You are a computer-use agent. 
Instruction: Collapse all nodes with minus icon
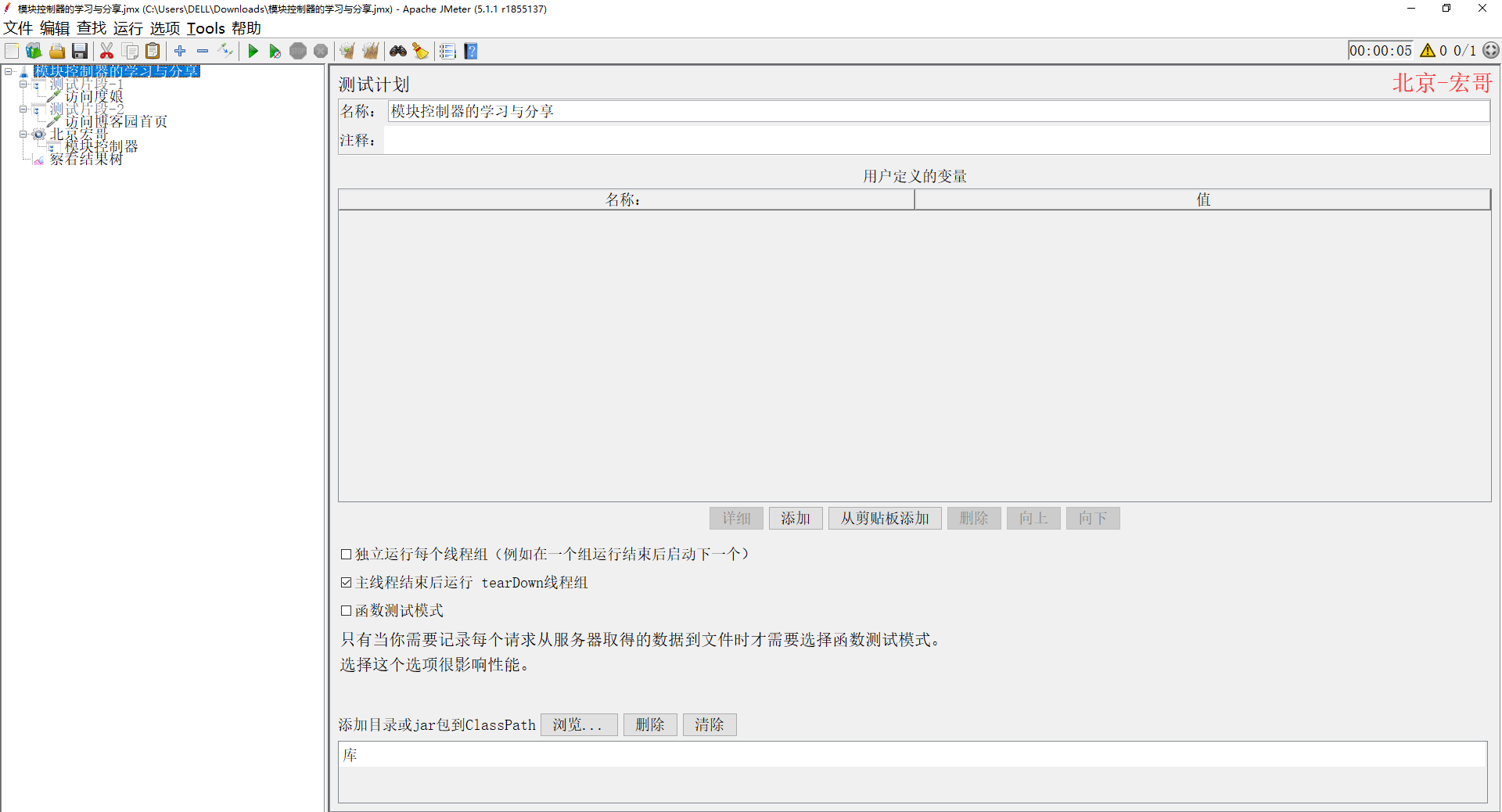point(203,51)
